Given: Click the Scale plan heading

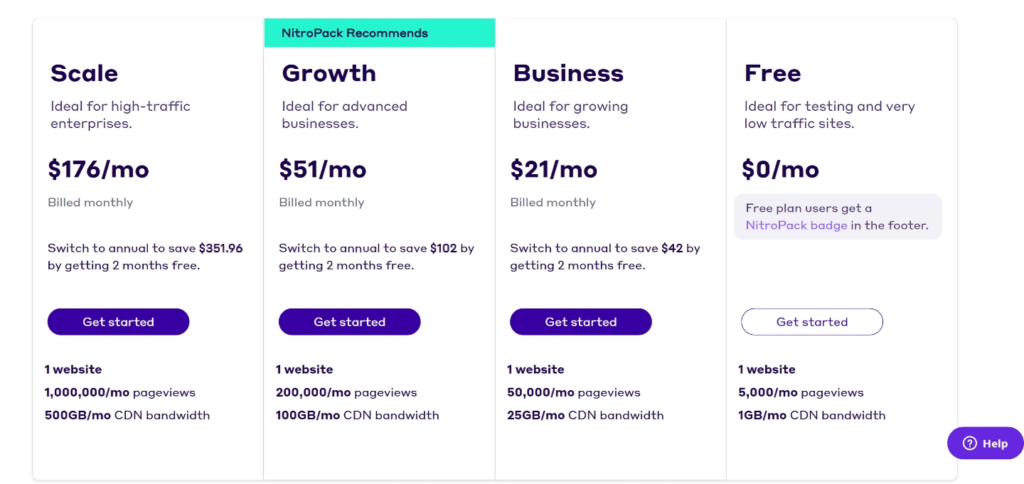Looking at the screenshot, I should coord(84,73).
